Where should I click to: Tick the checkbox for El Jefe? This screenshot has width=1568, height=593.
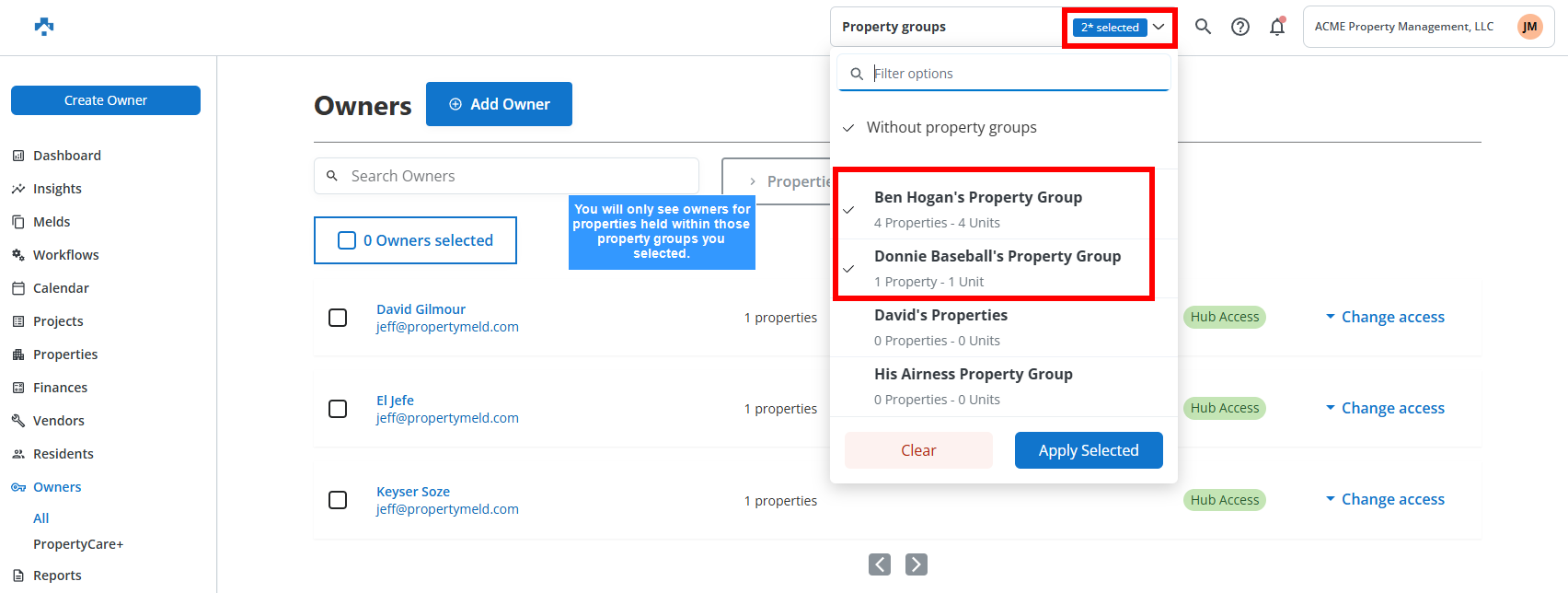pos(338,409)
